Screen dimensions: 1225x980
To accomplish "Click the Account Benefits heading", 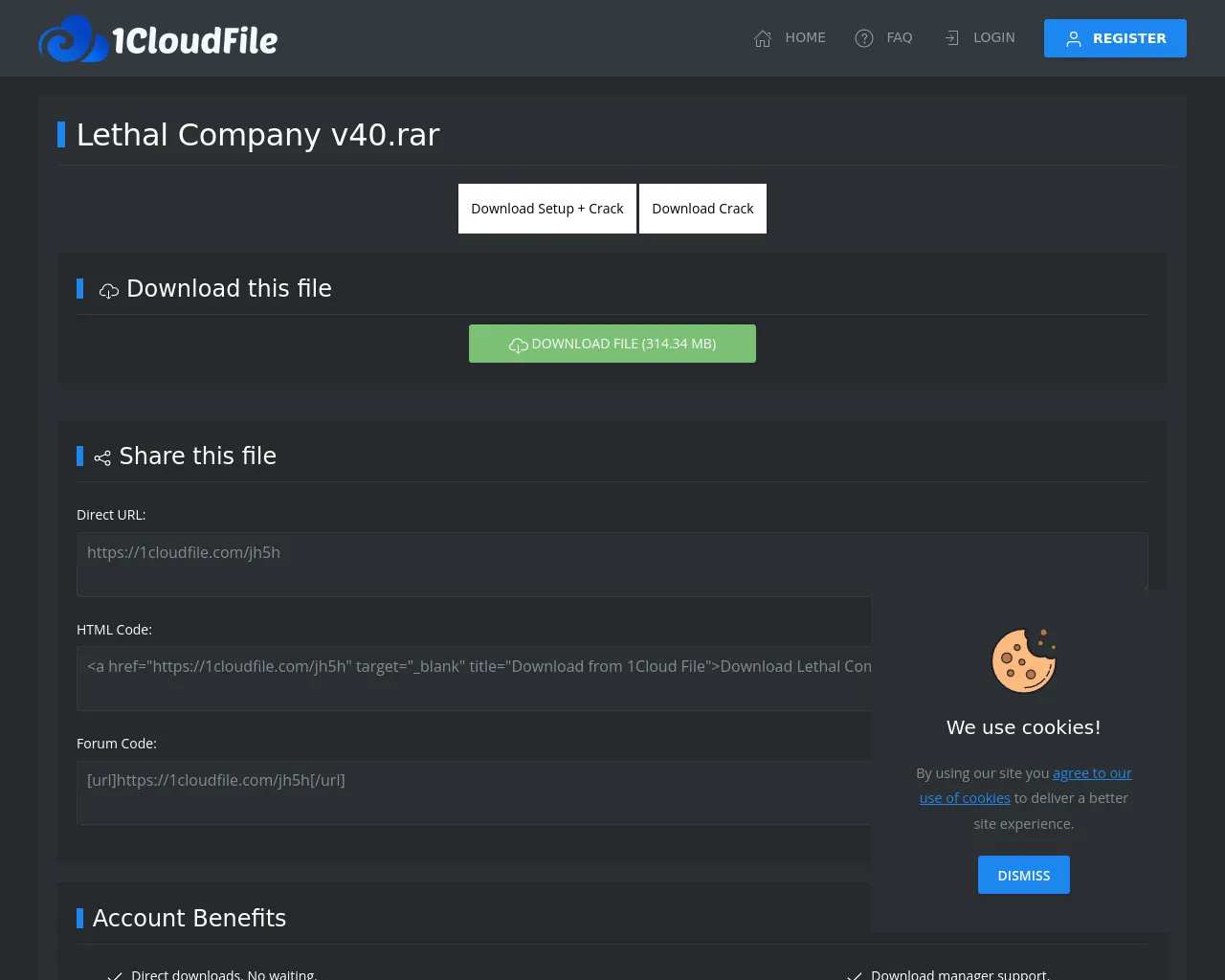I will point(189,918).
